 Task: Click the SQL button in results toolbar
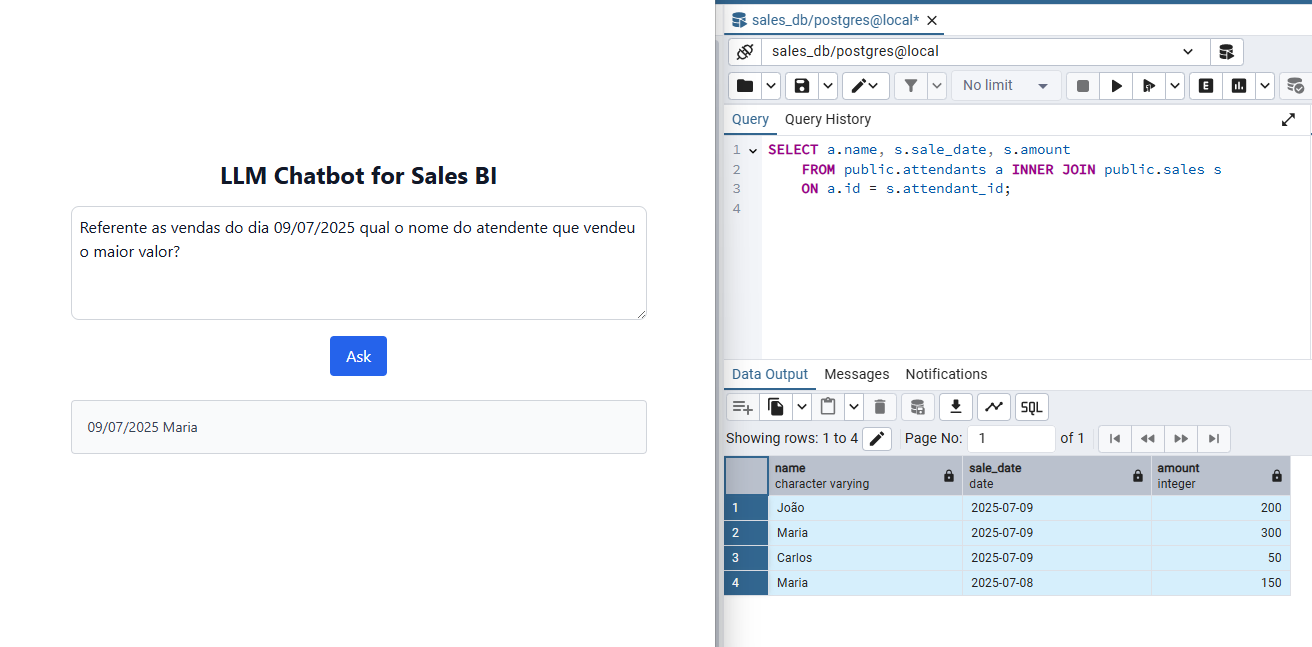point(1031,407)
